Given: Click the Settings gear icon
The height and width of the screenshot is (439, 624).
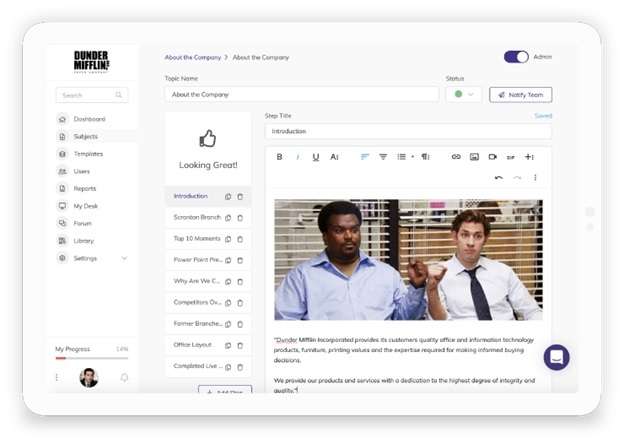Looking at the screenshot, I should pyautogui.click(x=62, y=258).
